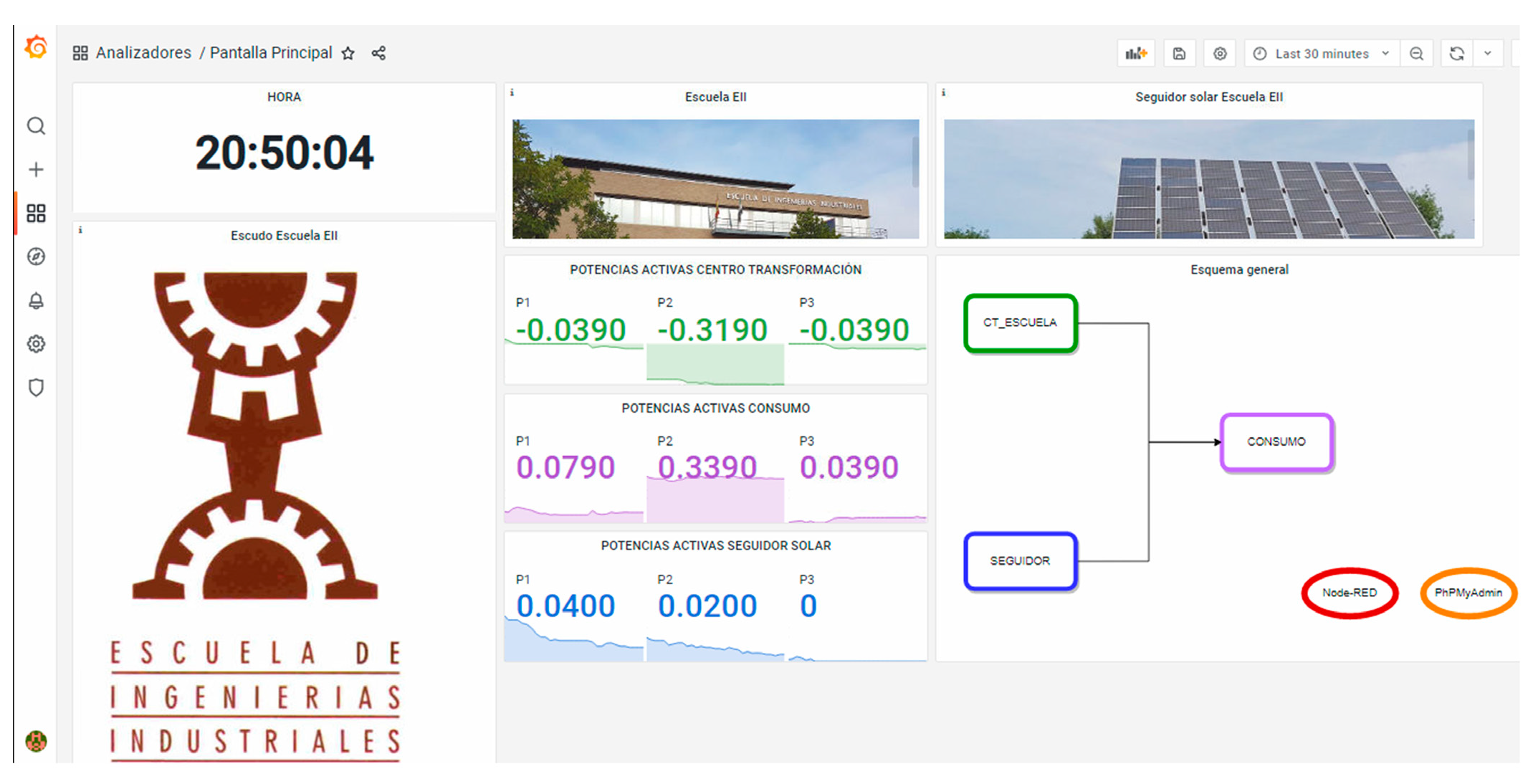Click the Create plus icon in sidebar
This screenshot has height=784, width=1533.
[x=36, y=170]
